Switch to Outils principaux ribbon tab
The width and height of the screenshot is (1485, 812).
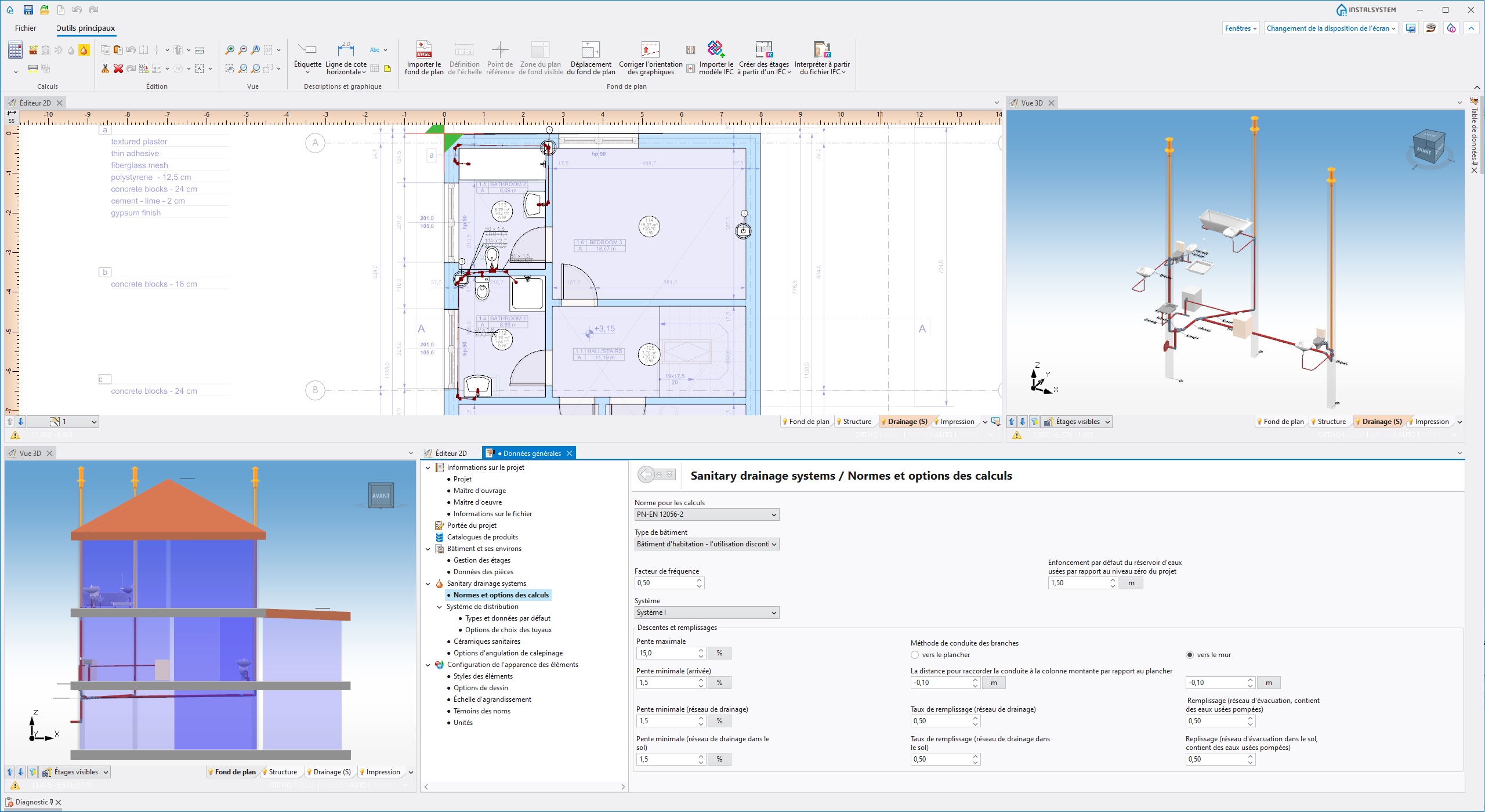pyautogui.click(x=85, y=28)
